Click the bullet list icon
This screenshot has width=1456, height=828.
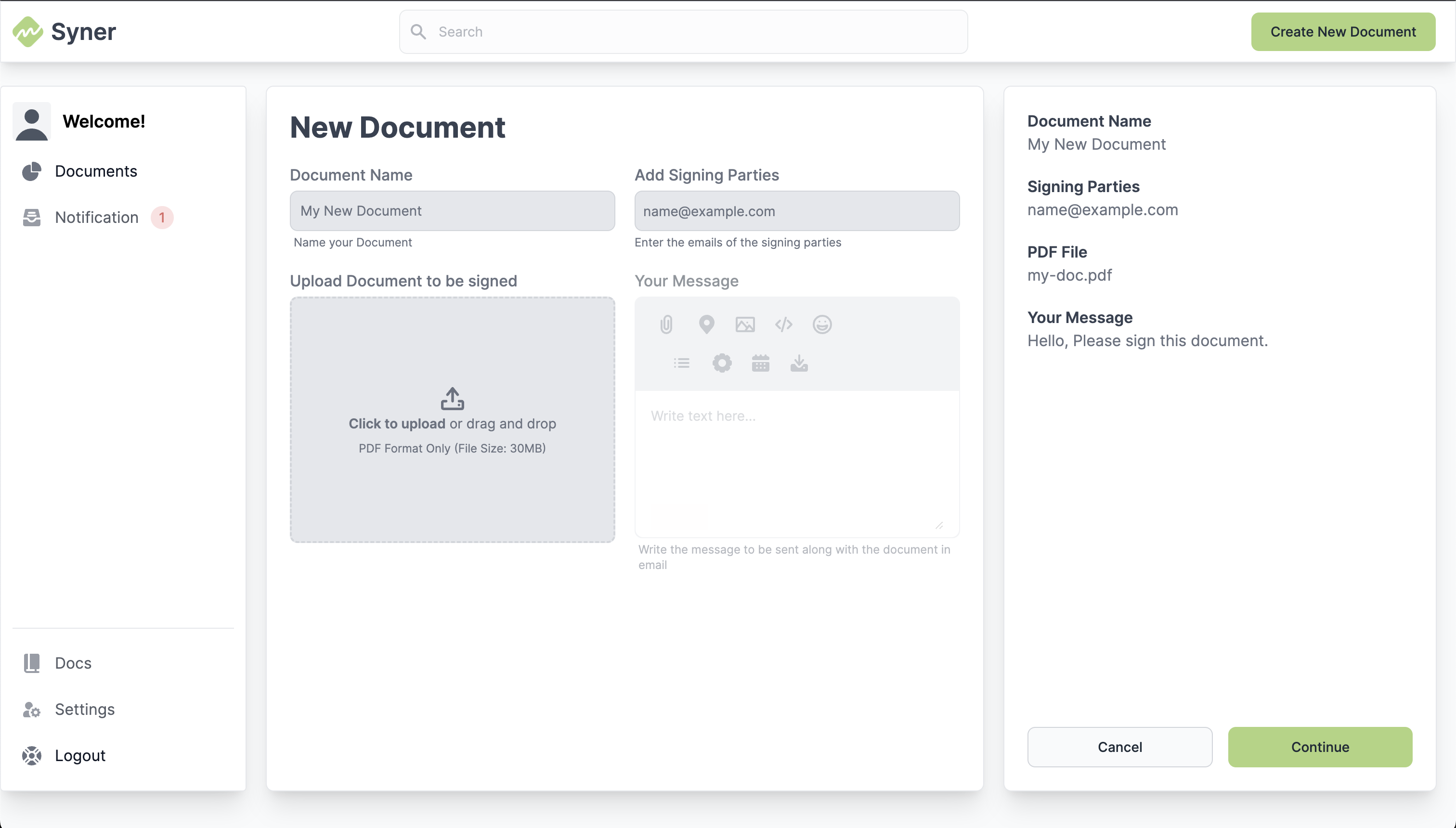point(681,363)
